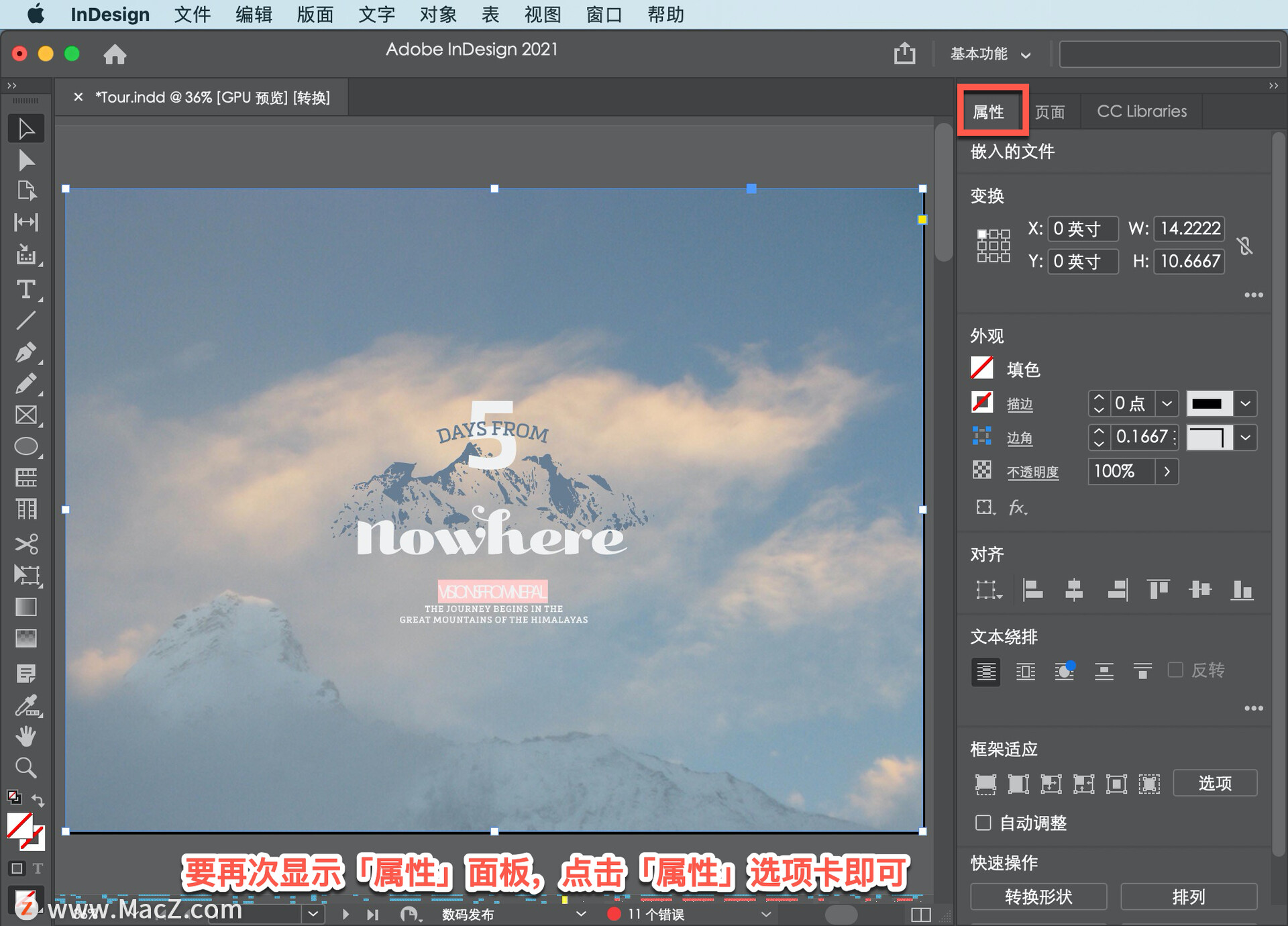Open the fx effects menu
Screen dimensions: 1288x926
tap(1018, 507)
